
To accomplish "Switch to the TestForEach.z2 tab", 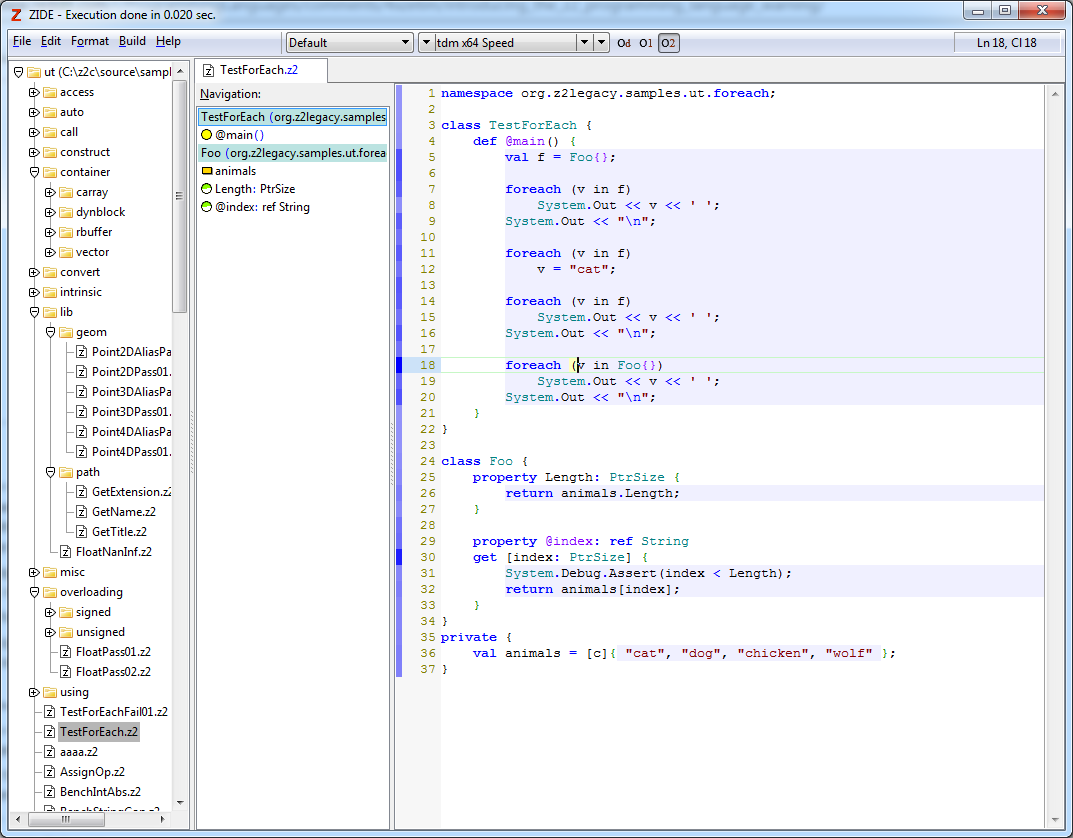I will point(260,70).
